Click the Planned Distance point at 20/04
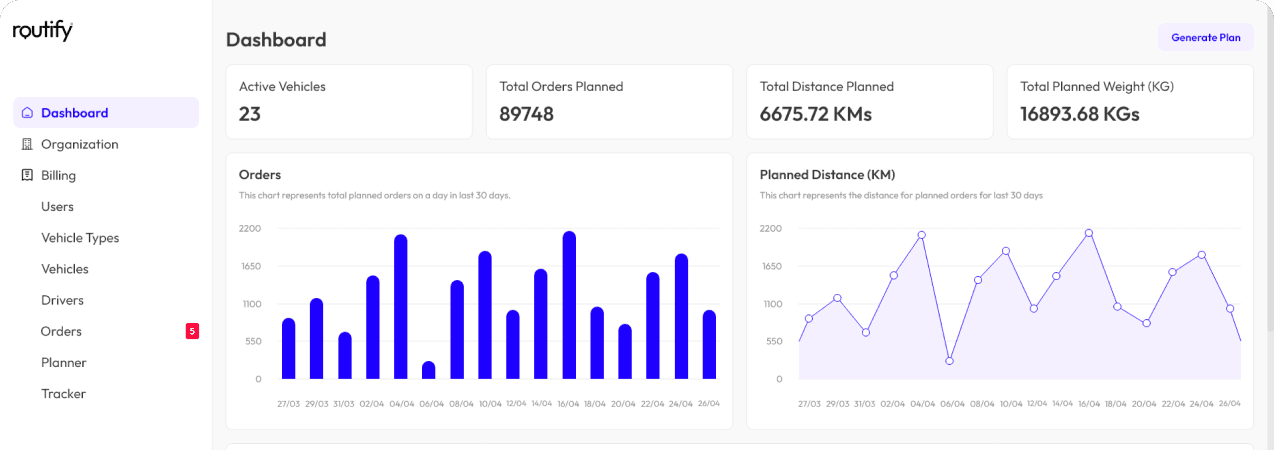 [1146, 323]
